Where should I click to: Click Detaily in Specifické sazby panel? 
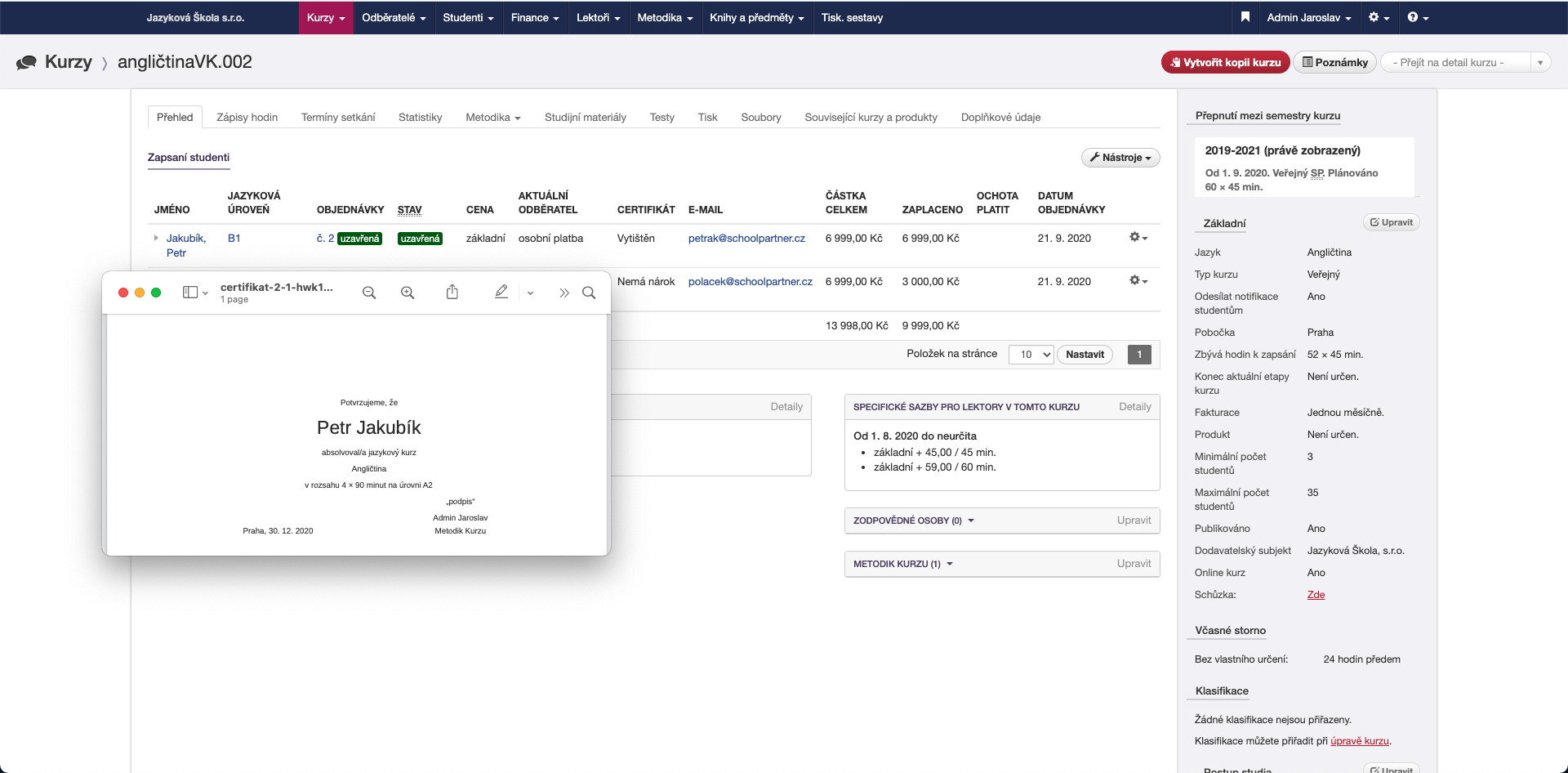click(1134, 407)
